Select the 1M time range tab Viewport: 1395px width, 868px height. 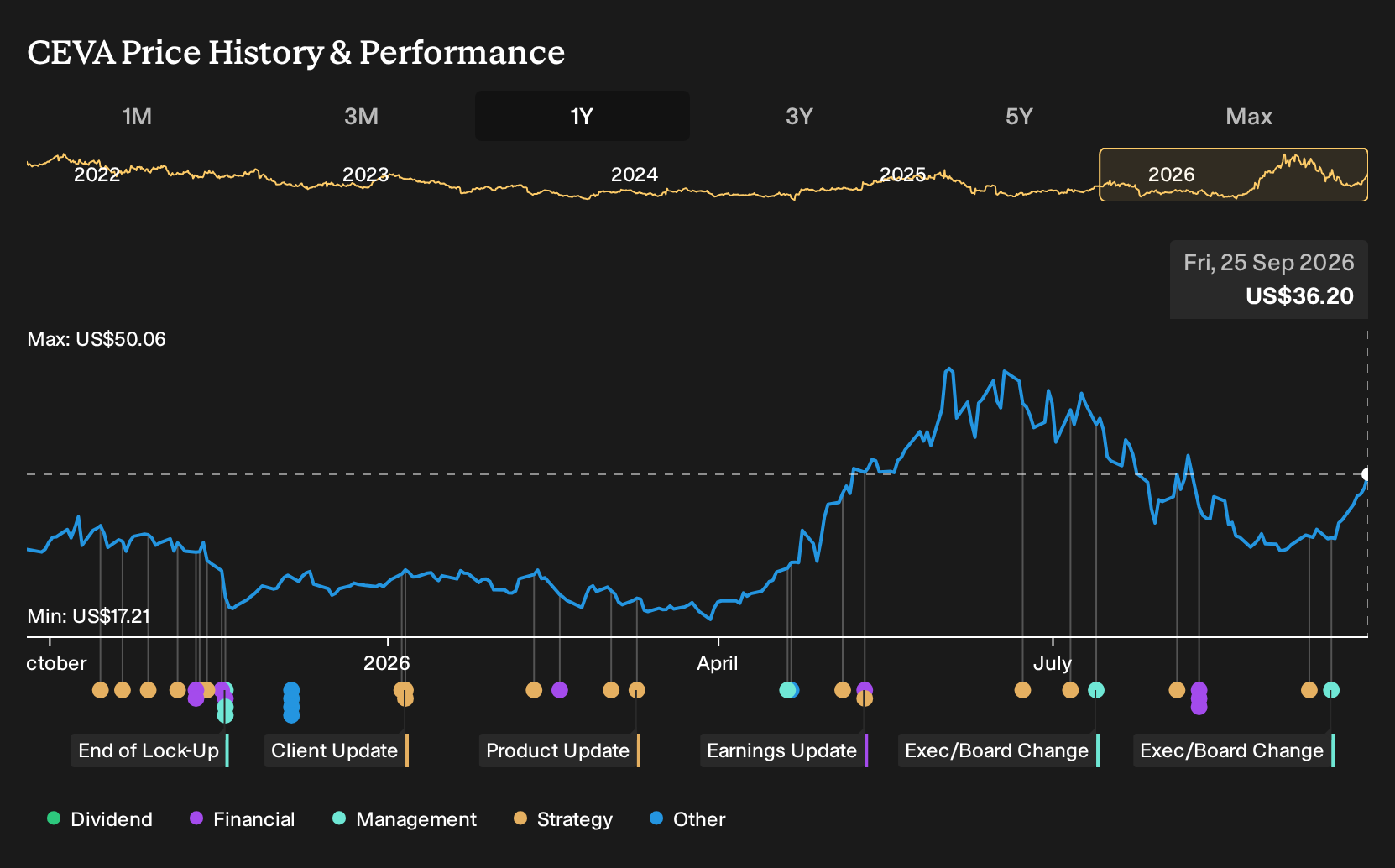tap(137, 116)
